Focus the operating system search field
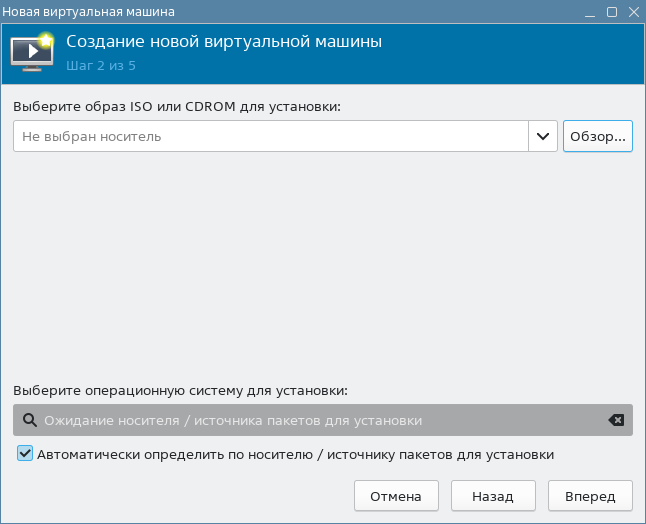This screenshot has width=646, height=524. click(320, 421)
